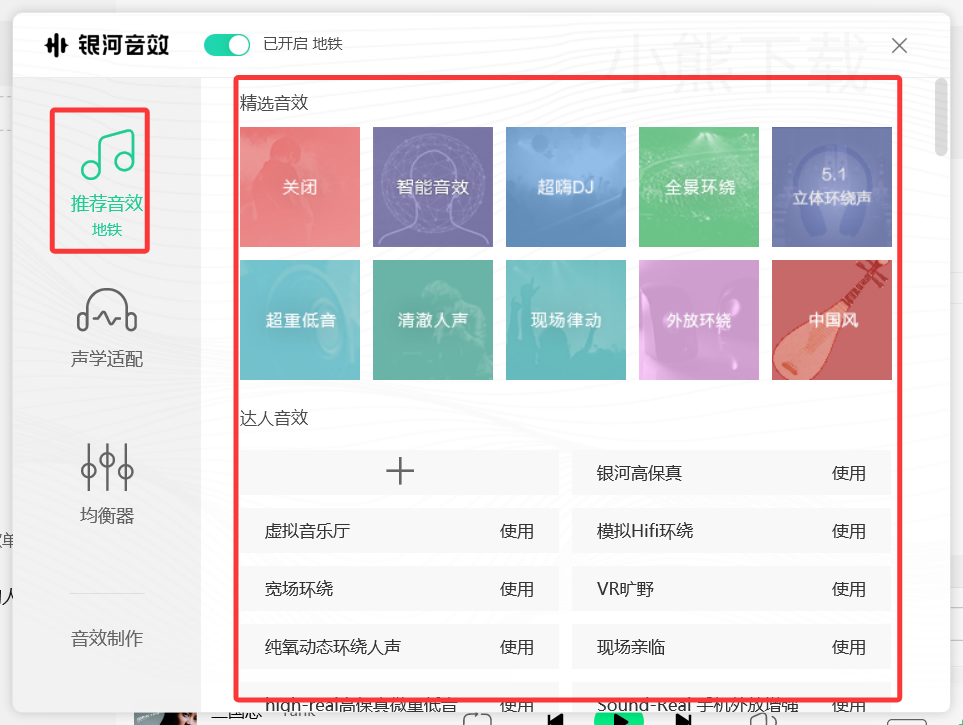Enable the 超重低音 bass tile
This screenshot has height=725, width=963.
click(x=300, y=320)
